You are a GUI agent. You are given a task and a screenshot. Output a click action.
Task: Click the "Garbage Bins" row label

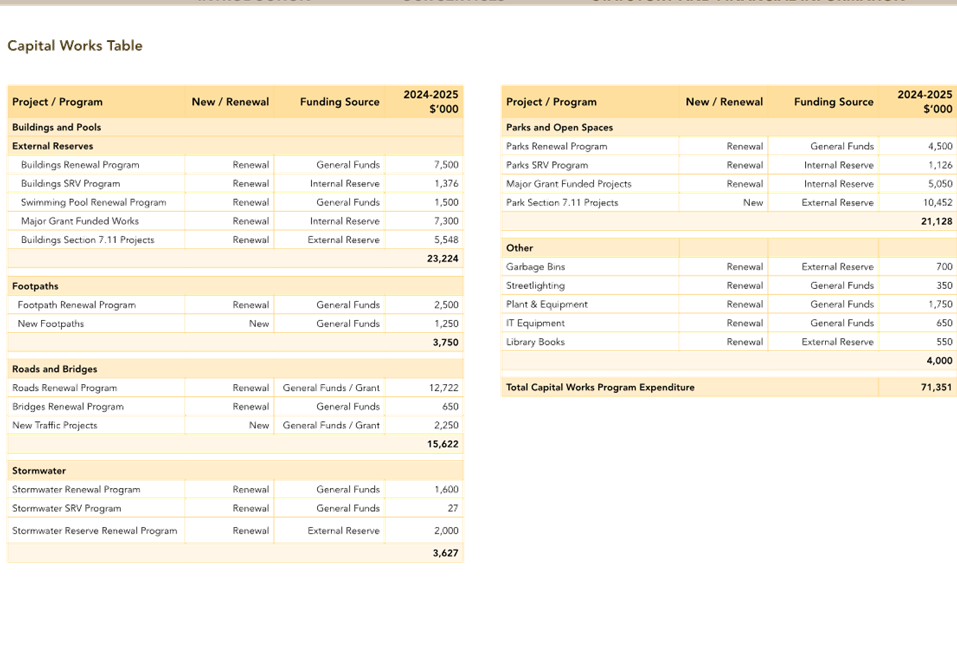click(535, 267)
